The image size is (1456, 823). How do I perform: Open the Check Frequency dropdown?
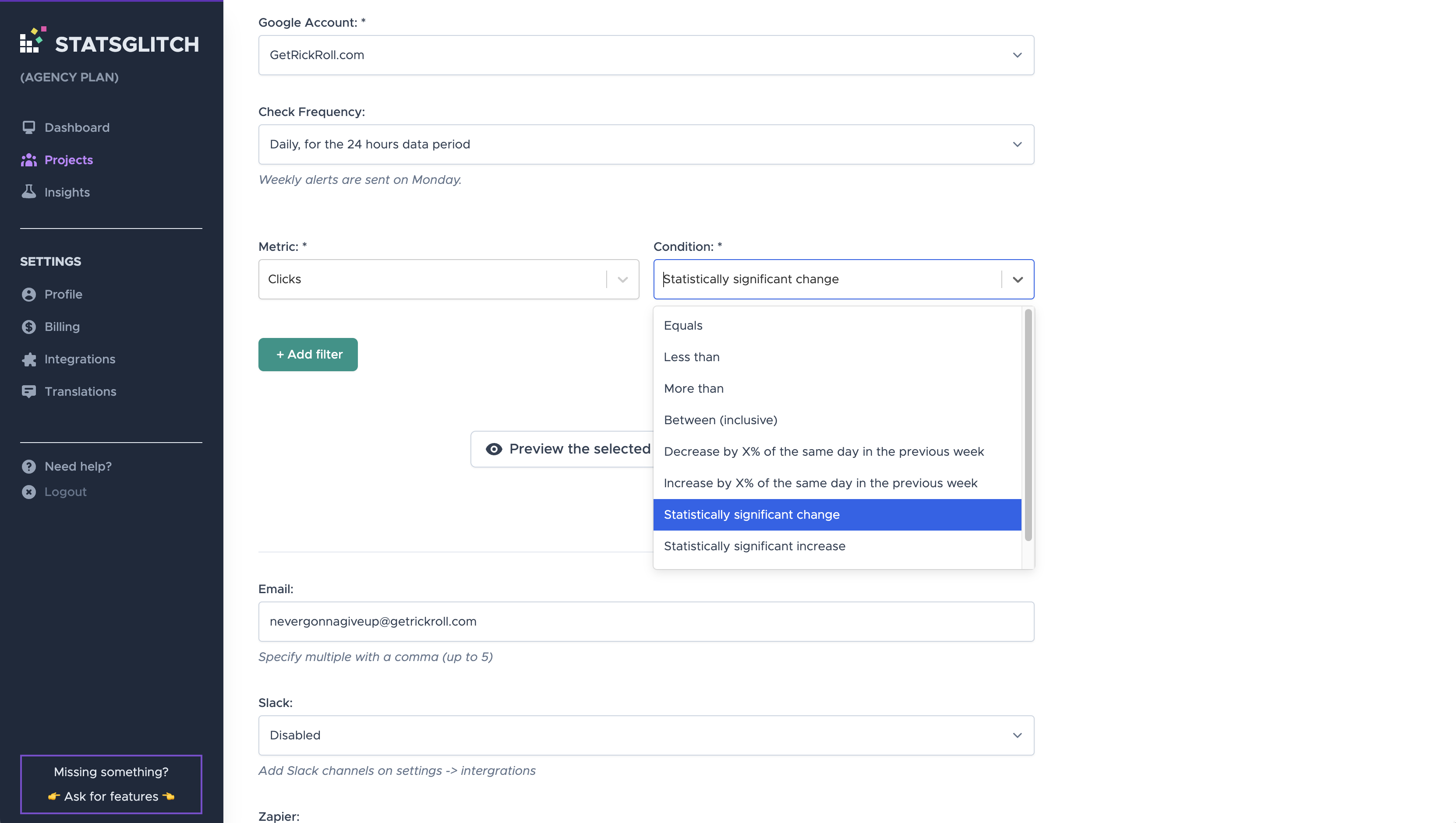pyautogui.click(x=646, y=145)
